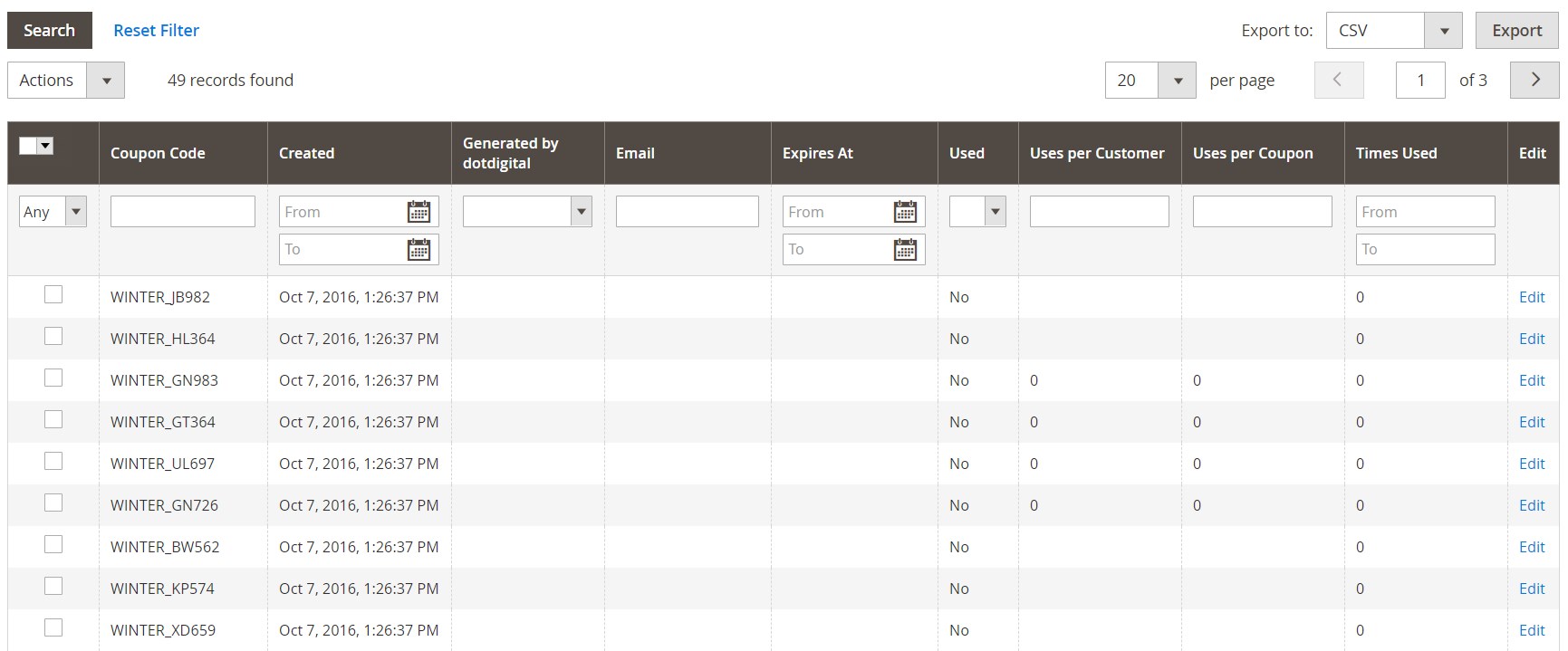
Task: Select checkbox for WINTER_JB982 row
Action: point(53,294)
